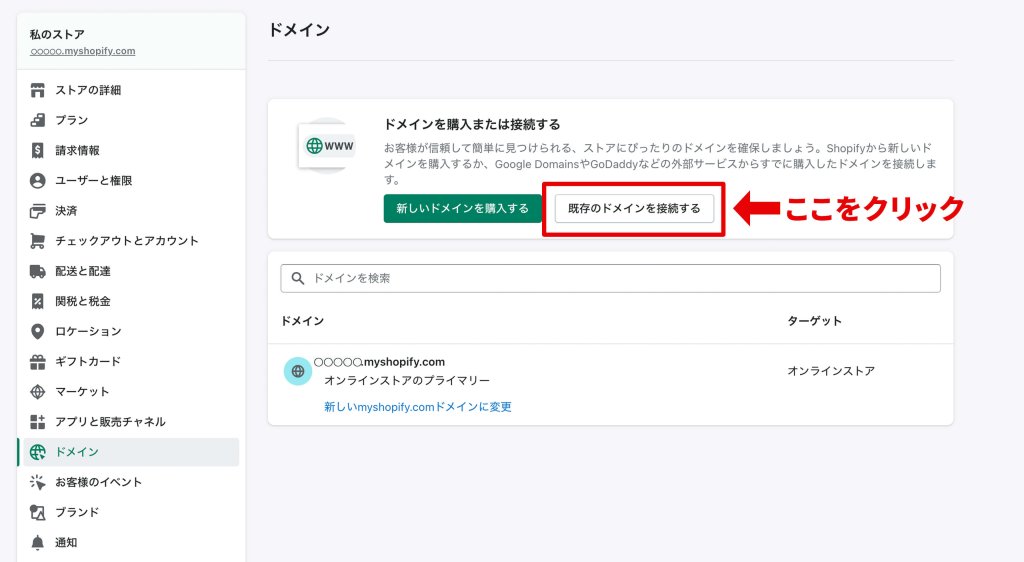Image resolution: width=1024 pixels, height=562 pixels.
Task: Click 新しいmyshopify.comドメインに変更 link
Action: coord(418,407)
